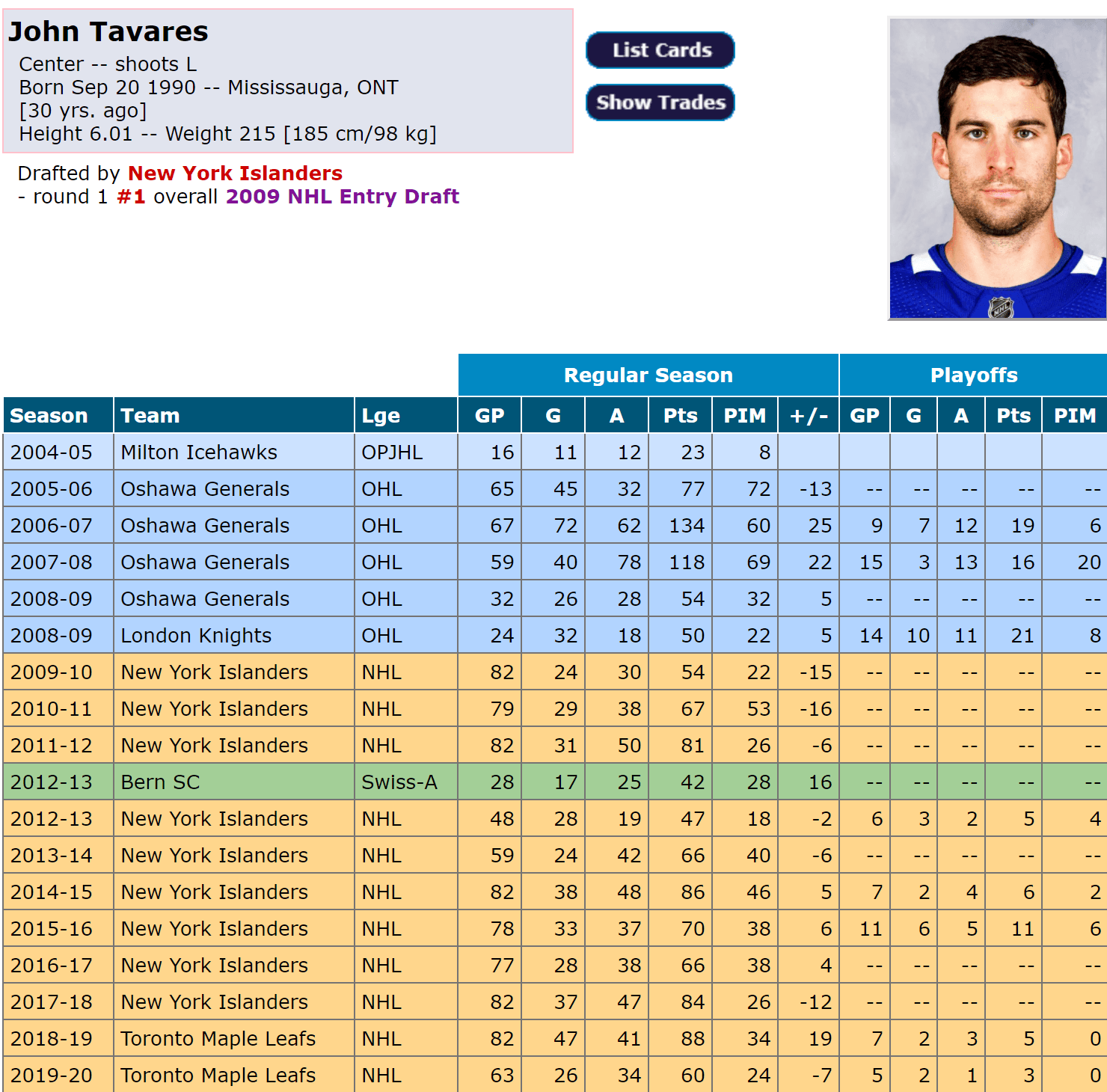This screenshot has width=1107, height=1092.
Task: Select the Season column header
Action: coord(49,416)
